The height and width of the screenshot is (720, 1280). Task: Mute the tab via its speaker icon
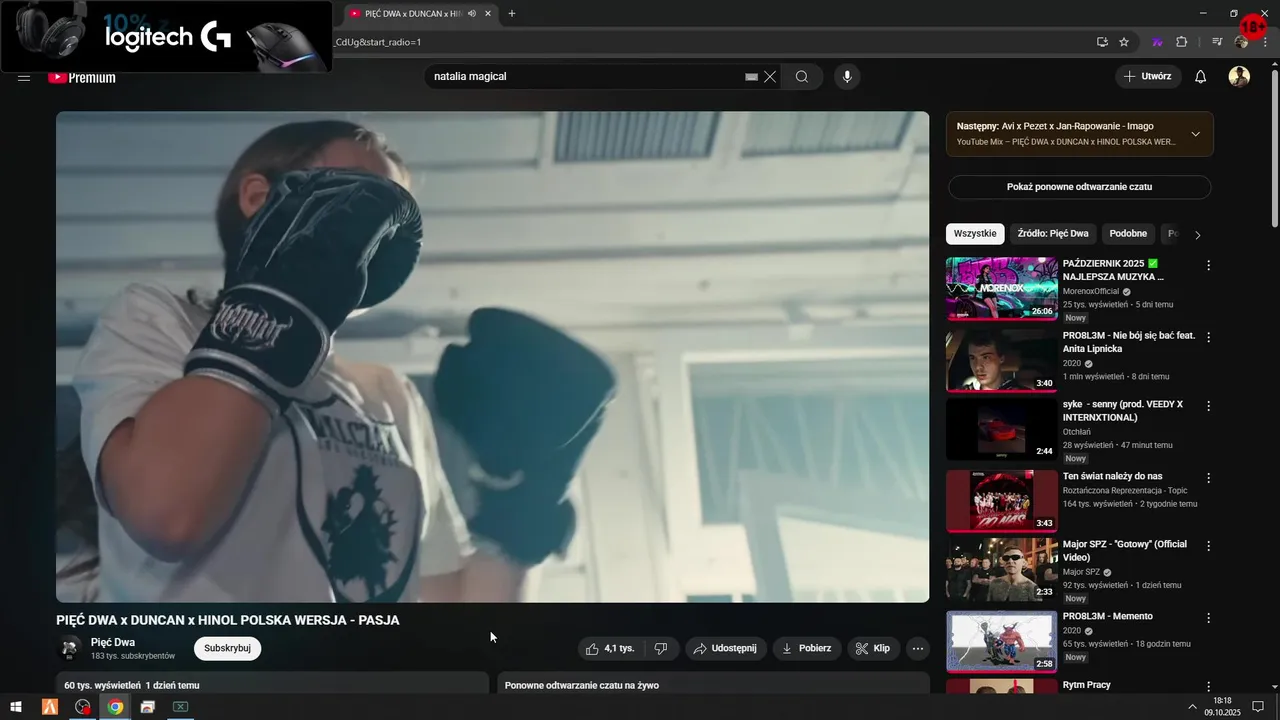pyautogui.click(x=471, y=13)
